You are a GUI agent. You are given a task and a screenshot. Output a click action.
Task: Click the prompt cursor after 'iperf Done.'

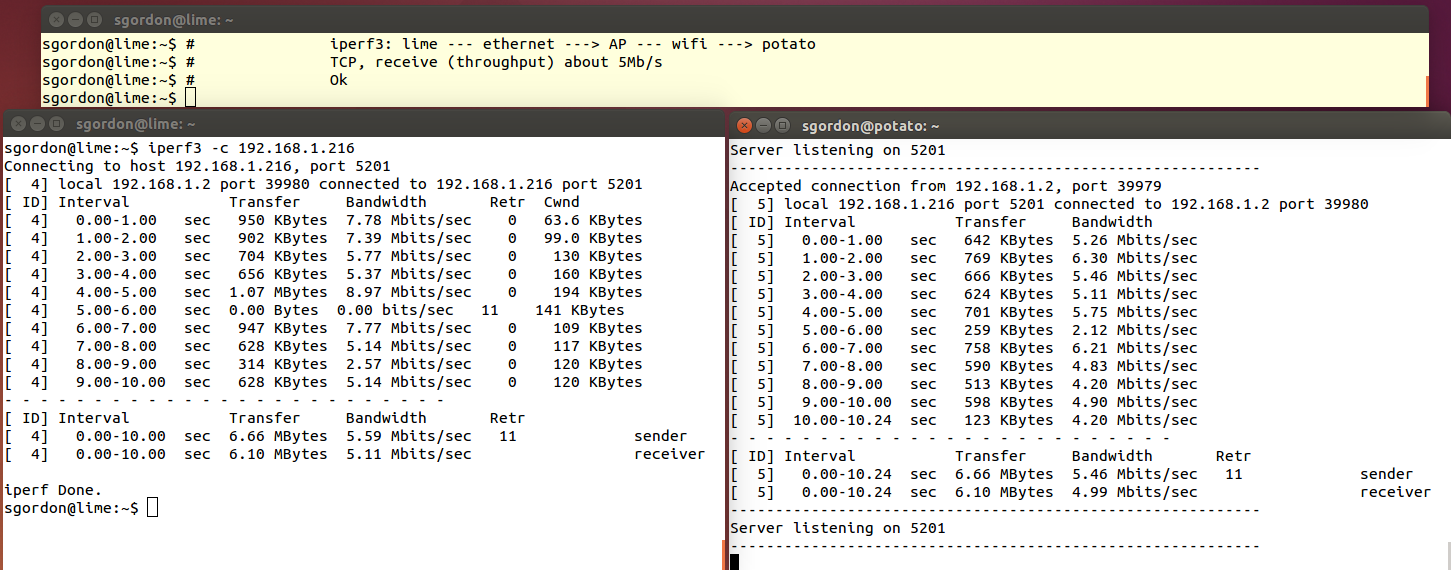[x=152, y=508]
